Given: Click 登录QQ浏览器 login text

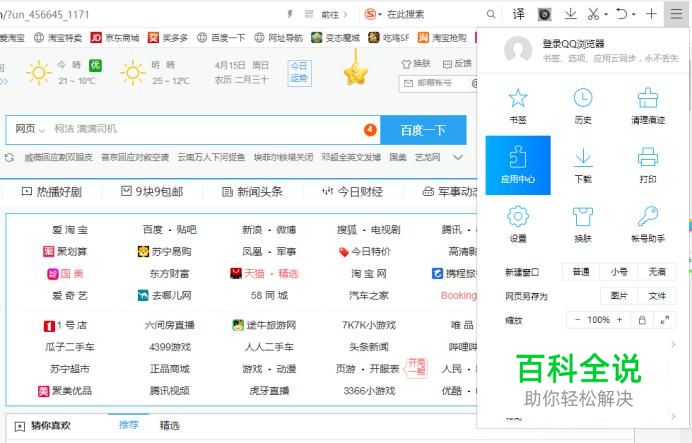Looking at the screenshot, I should pyautogui.click(x=573, y=44).
